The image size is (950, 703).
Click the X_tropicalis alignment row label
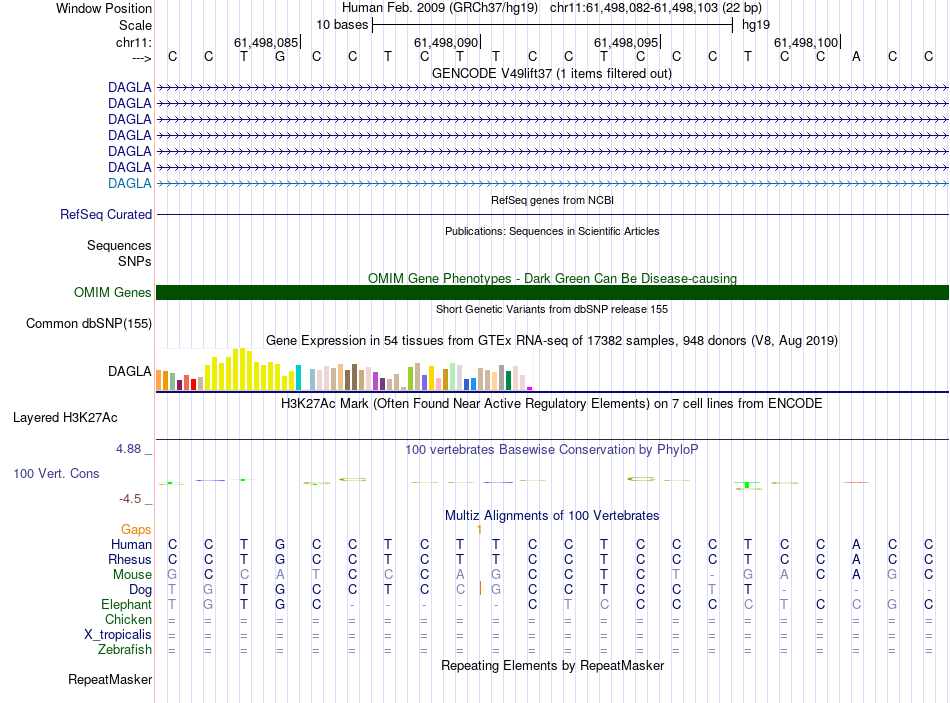(118, 635)
